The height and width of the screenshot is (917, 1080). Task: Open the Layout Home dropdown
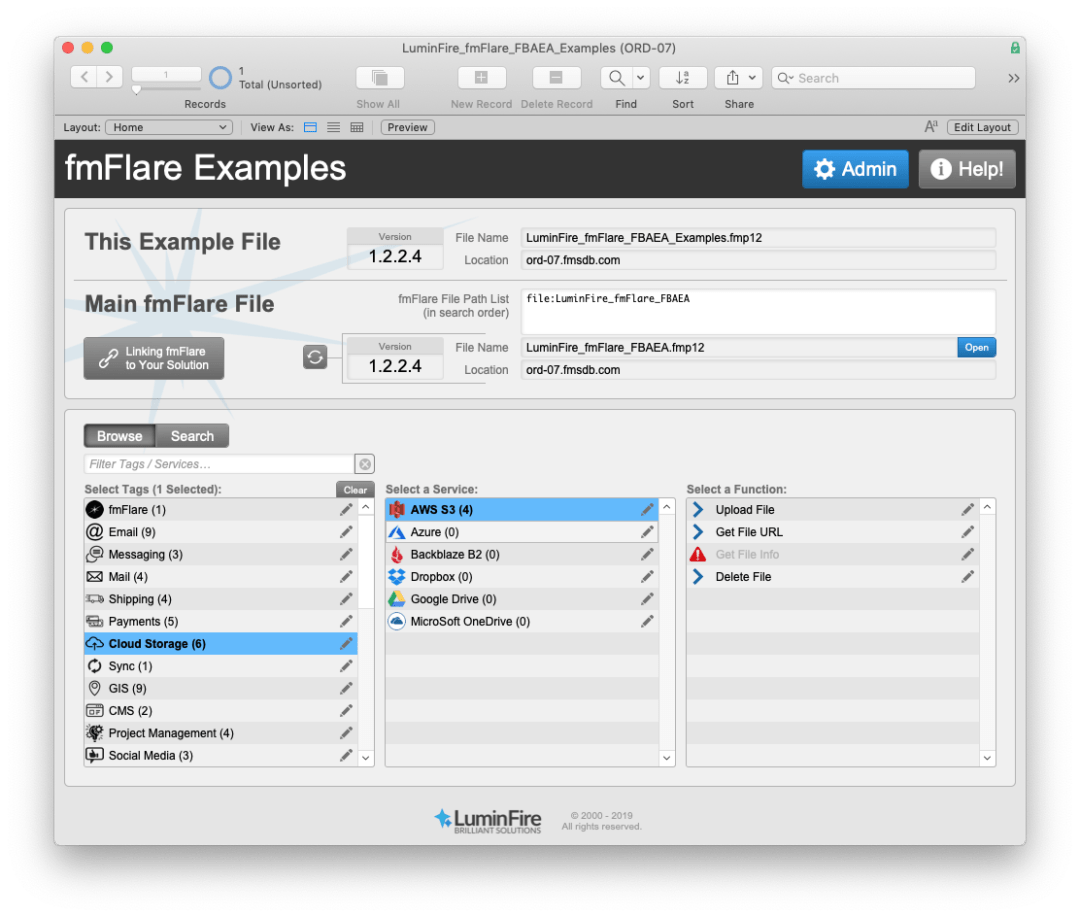tap(168, 127)
